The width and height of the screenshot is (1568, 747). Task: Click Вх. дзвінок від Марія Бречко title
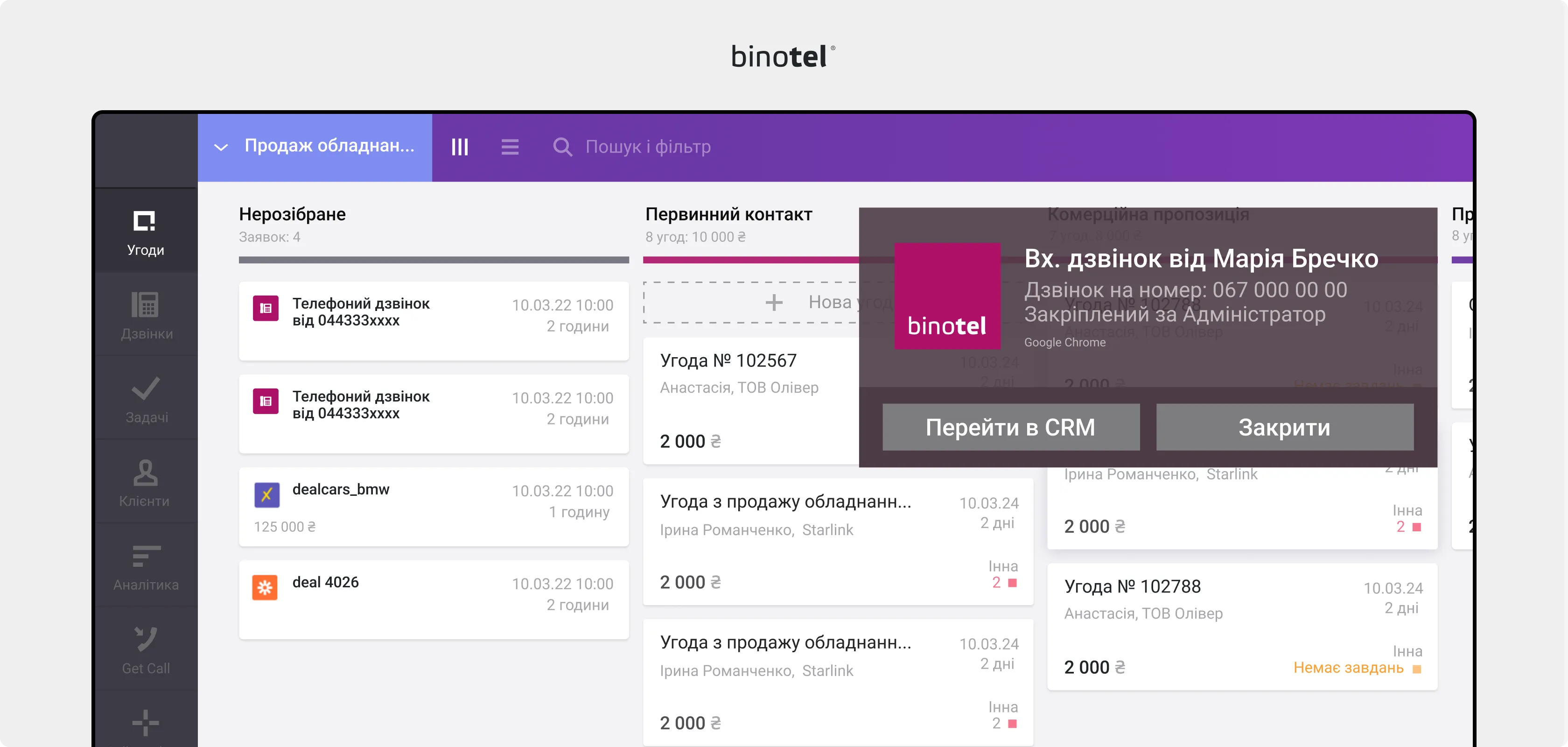(x=1201, y=259)
